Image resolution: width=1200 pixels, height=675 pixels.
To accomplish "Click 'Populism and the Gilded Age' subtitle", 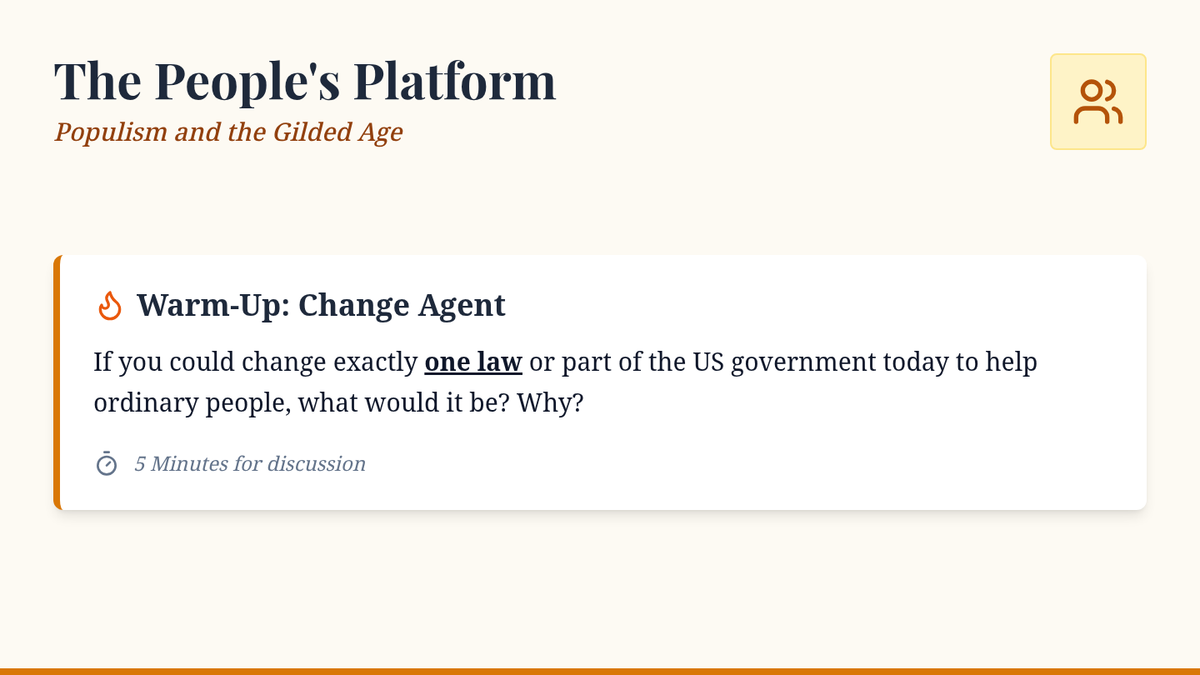I will (x=228, y=132).
